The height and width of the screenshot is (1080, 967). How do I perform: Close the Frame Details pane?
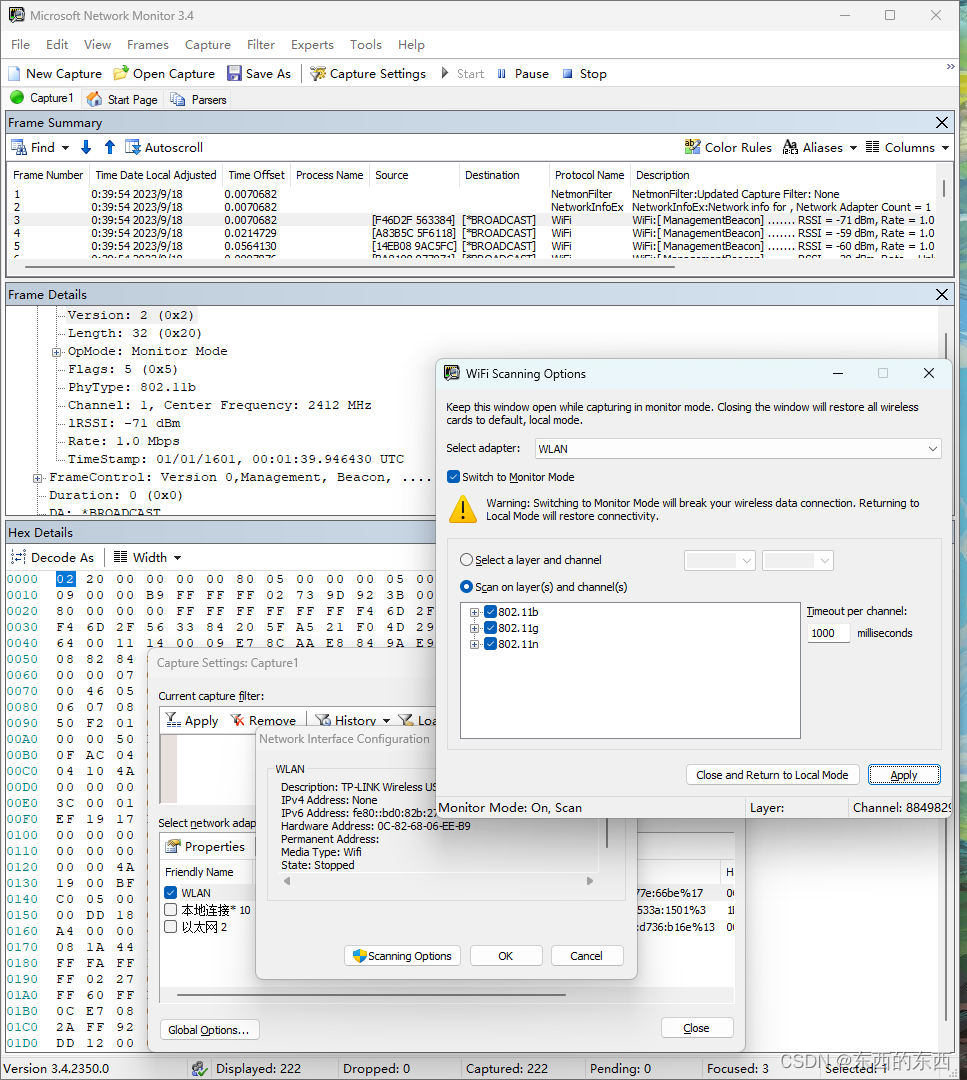(x=942, y=295)
